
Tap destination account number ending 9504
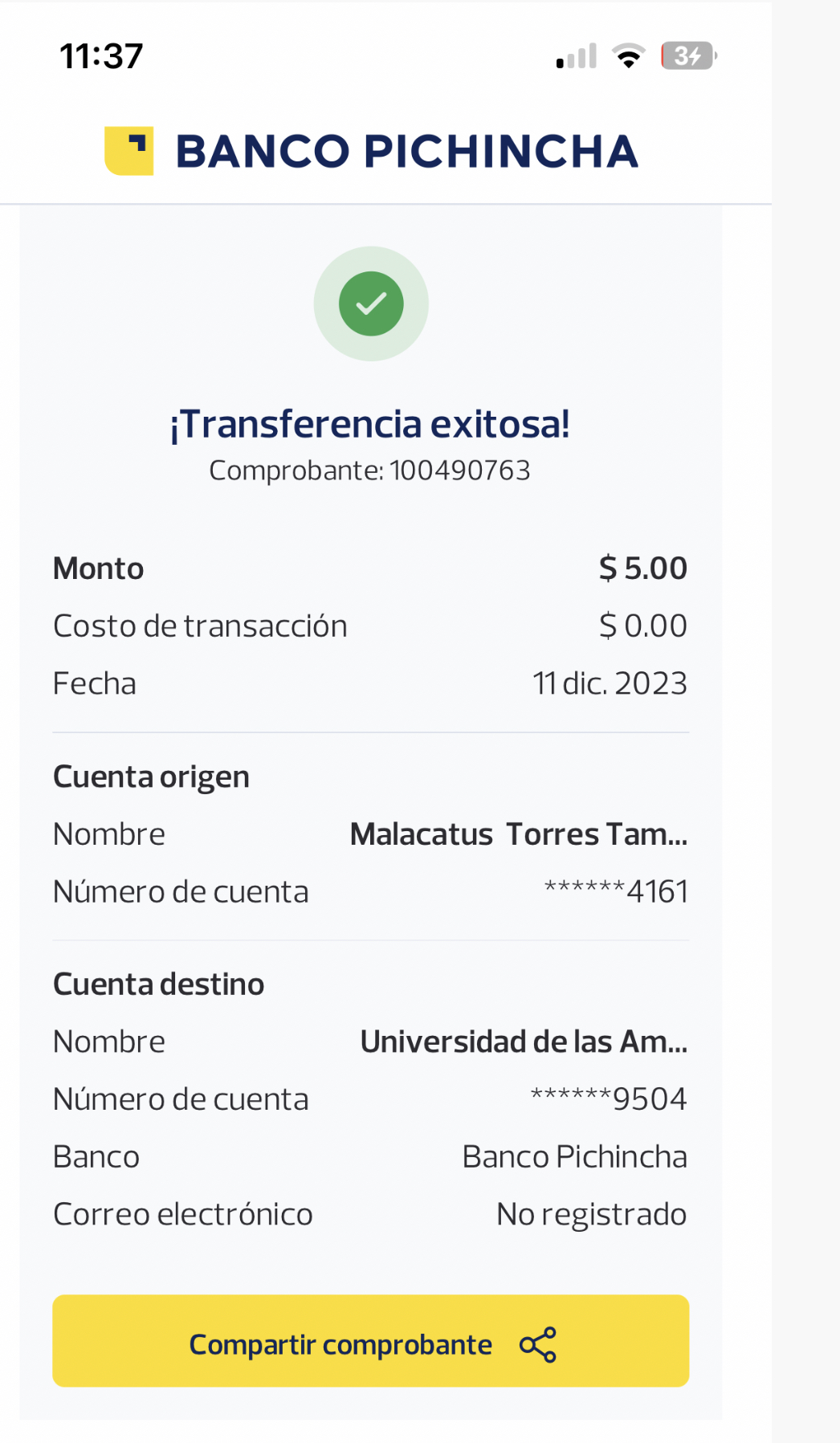pos(609,1099)
